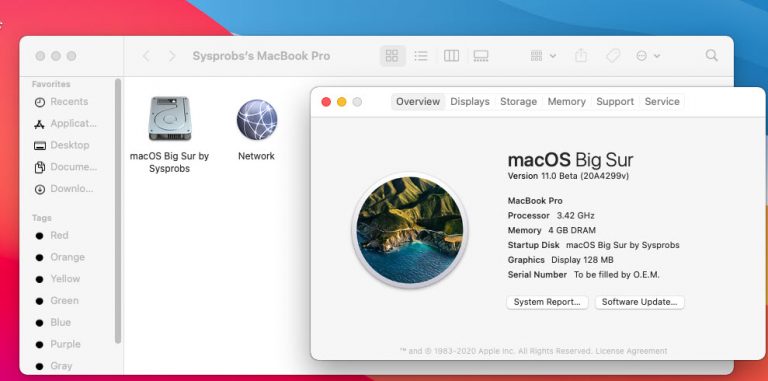768x381 pixels.
Task: Switch Finder to list view
Action: point(421,56)
